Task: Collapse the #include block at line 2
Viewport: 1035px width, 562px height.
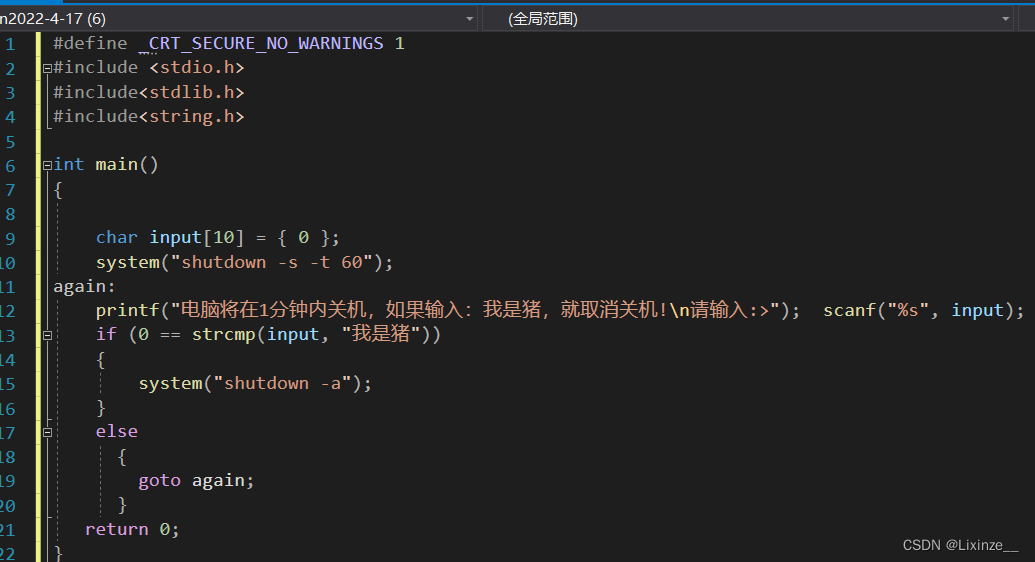Action: coord(47,68)
